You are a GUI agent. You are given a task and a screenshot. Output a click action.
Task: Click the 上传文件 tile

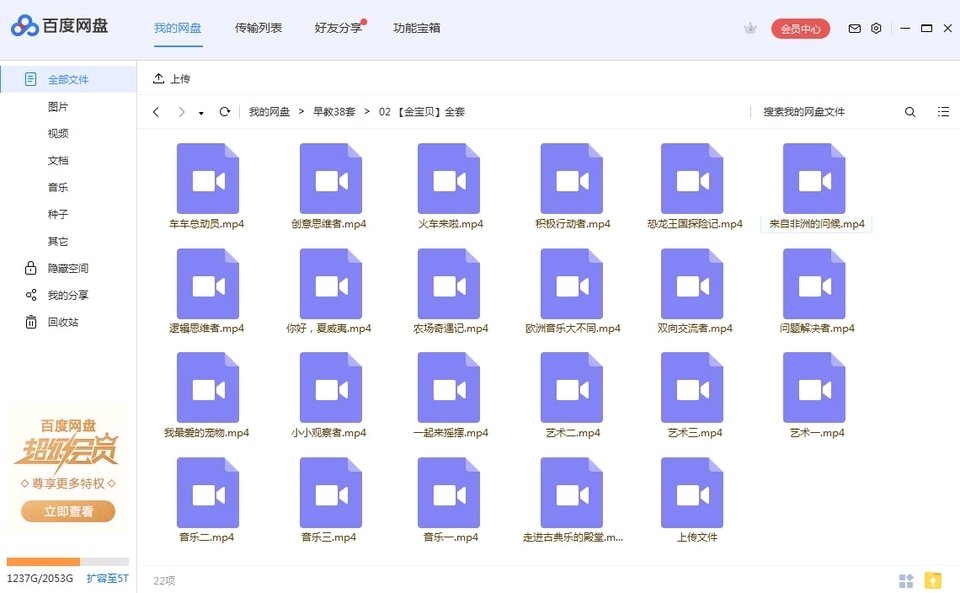pyautogui.click(x=694, y=501)
